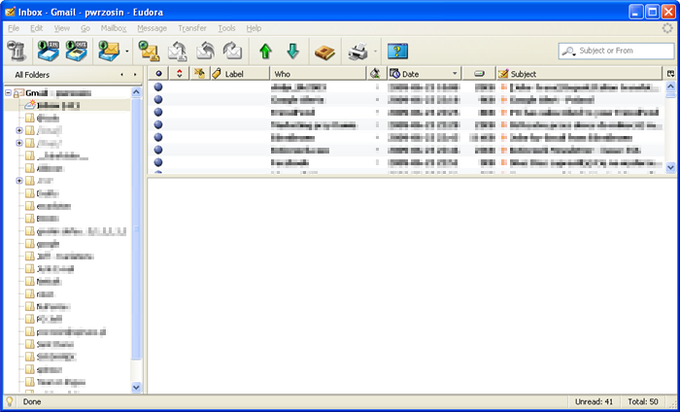Open the Mailbox menu

pyautogui.click(x=113, y=28)
